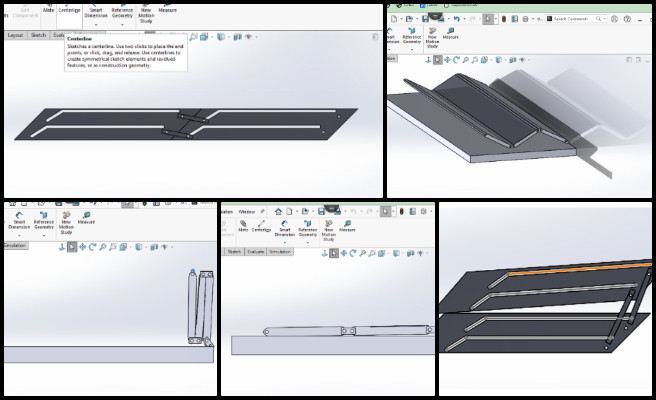The width and height of the screenshot is (656, 400).
Task: Open Options gear in the folding-ramp panel
Action: (x=525, y=19)
